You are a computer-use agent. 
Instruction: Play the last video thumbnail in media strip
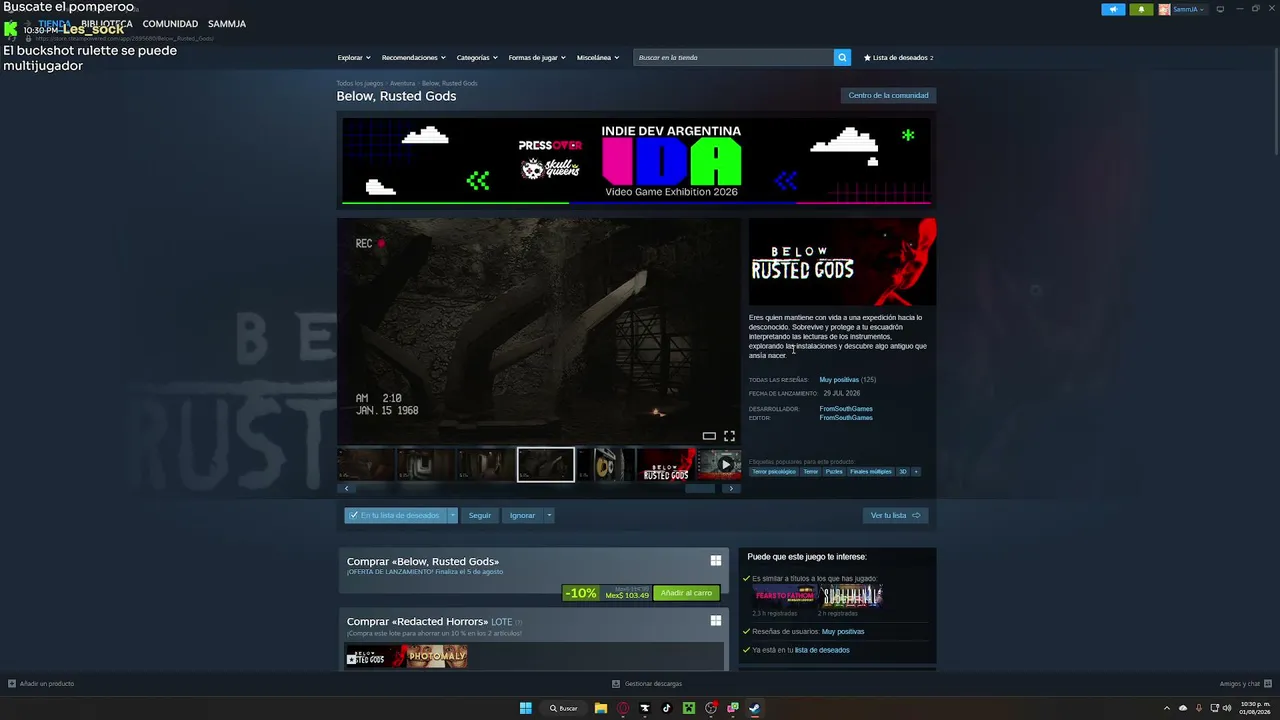[718, 464]
